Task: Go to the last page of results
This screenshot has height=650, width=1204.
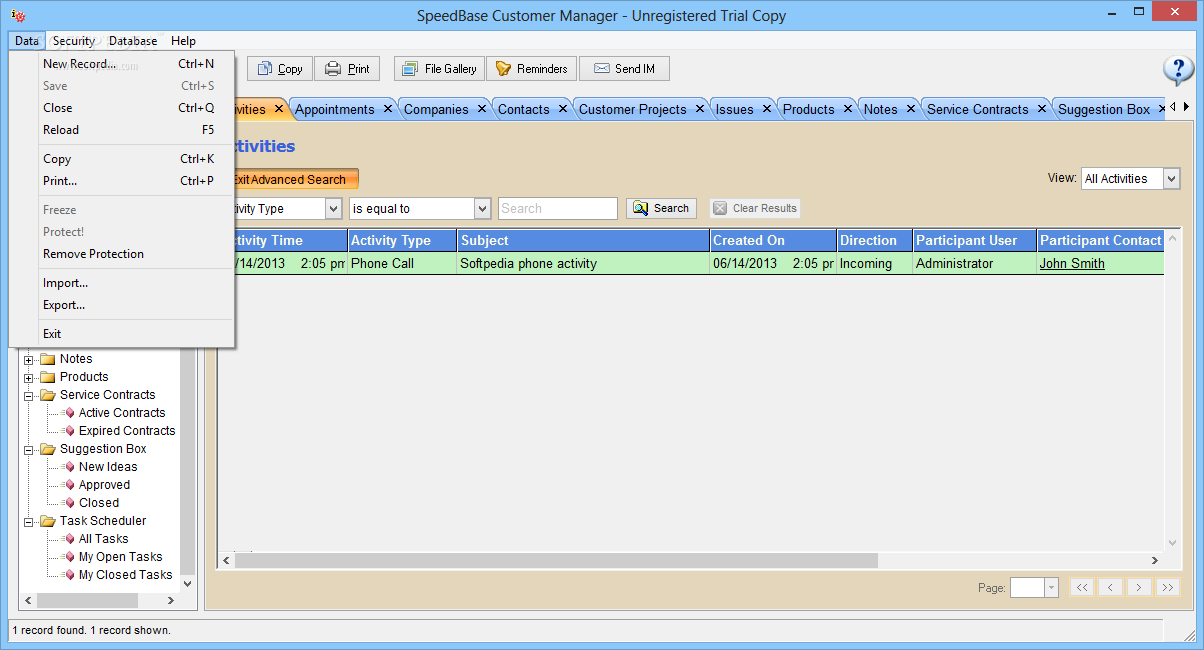Action: tap(1168, 588)
